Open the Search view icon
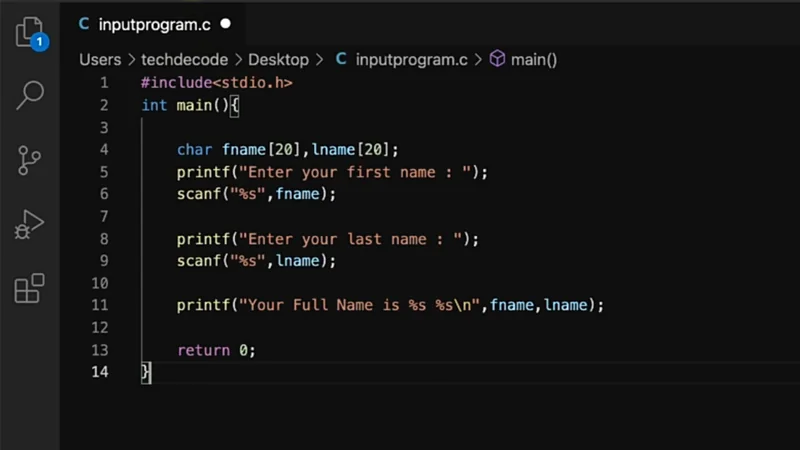The image size is (800, 450). 29,95
